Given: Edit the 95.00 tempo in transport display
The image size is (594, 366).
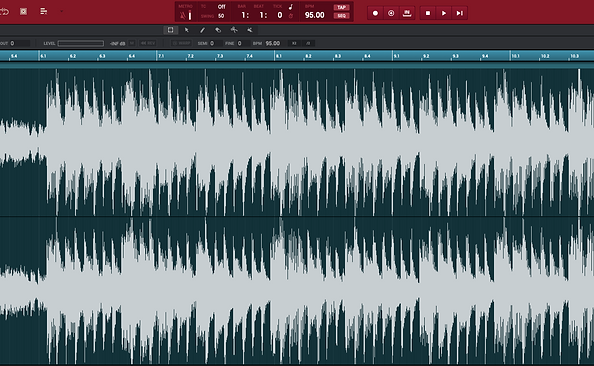Looking at the screenshot, I should pyautogui.click(x=314, y=15).
